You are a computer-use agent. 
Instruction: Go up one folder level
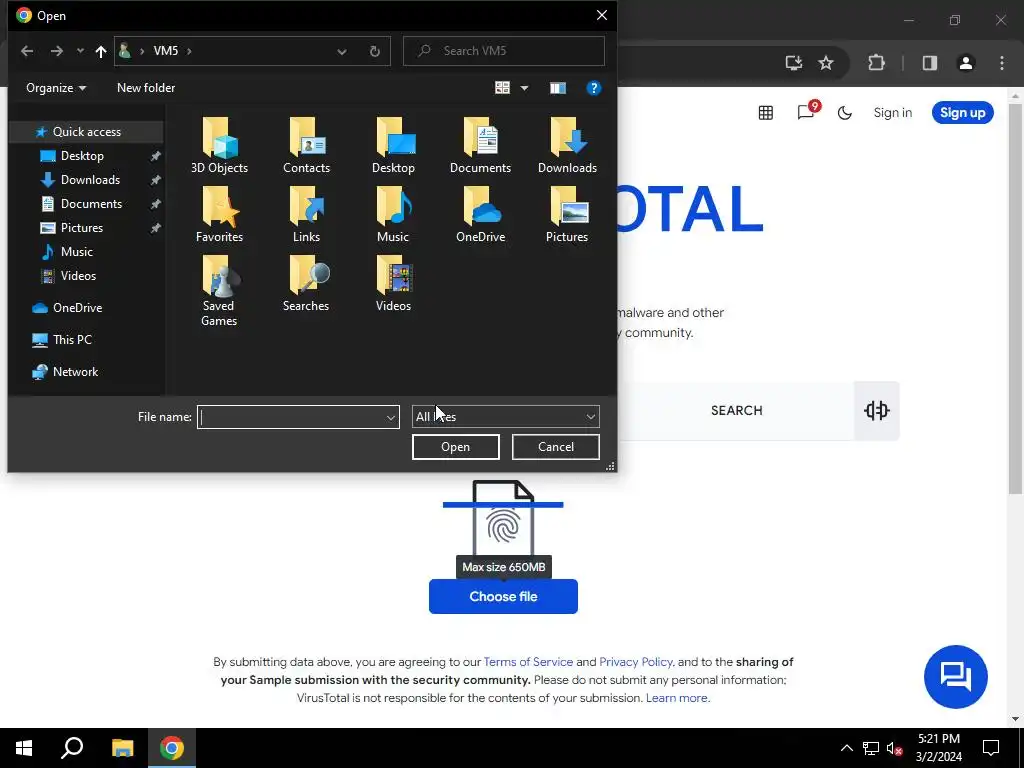[x=101, y=51]
